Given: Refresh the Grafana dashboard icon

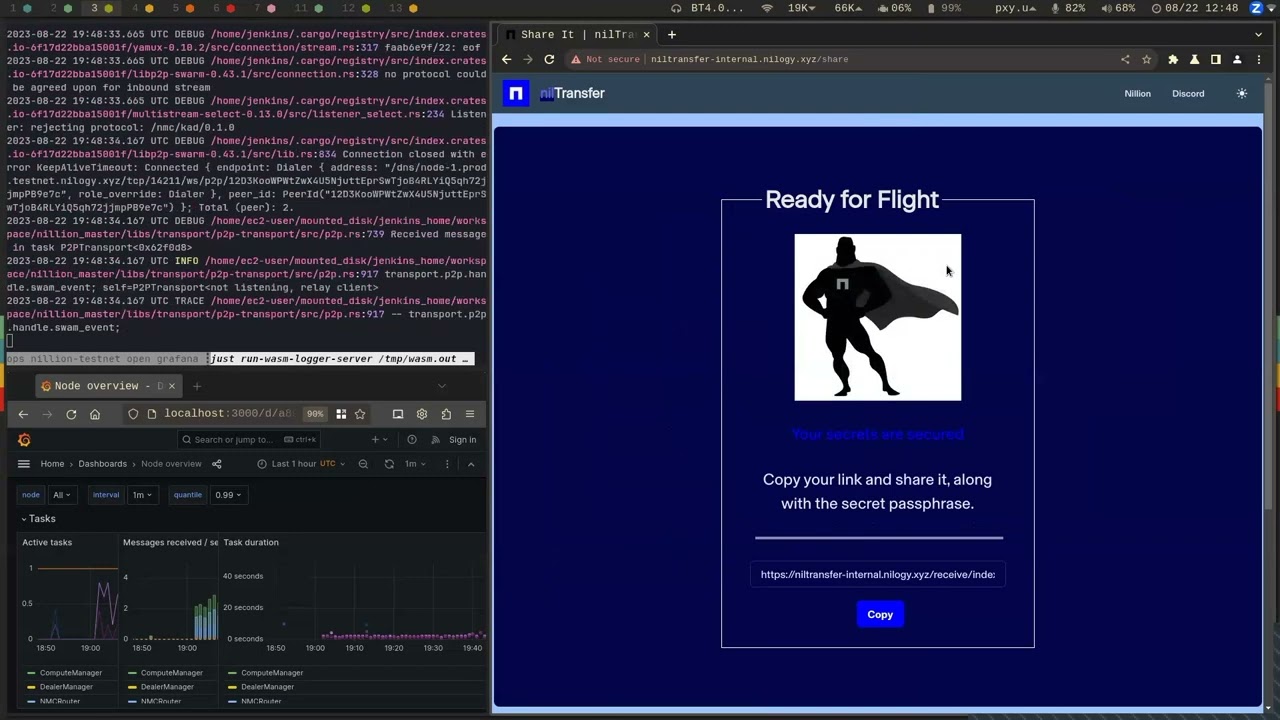Looking at the screenshot, I should point(389,464).
